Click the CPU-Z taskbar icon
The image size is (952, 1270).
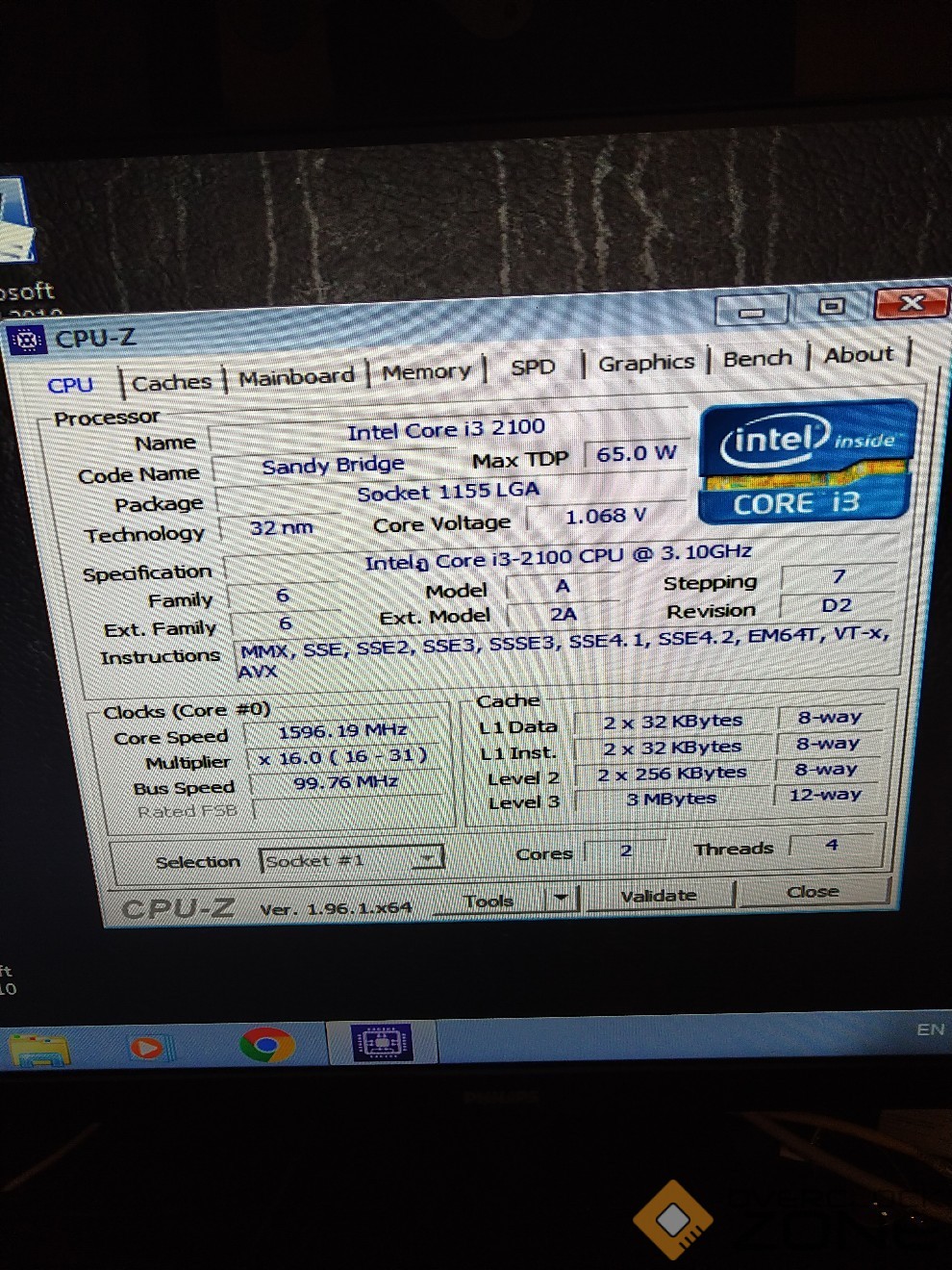coord(382,1042)
